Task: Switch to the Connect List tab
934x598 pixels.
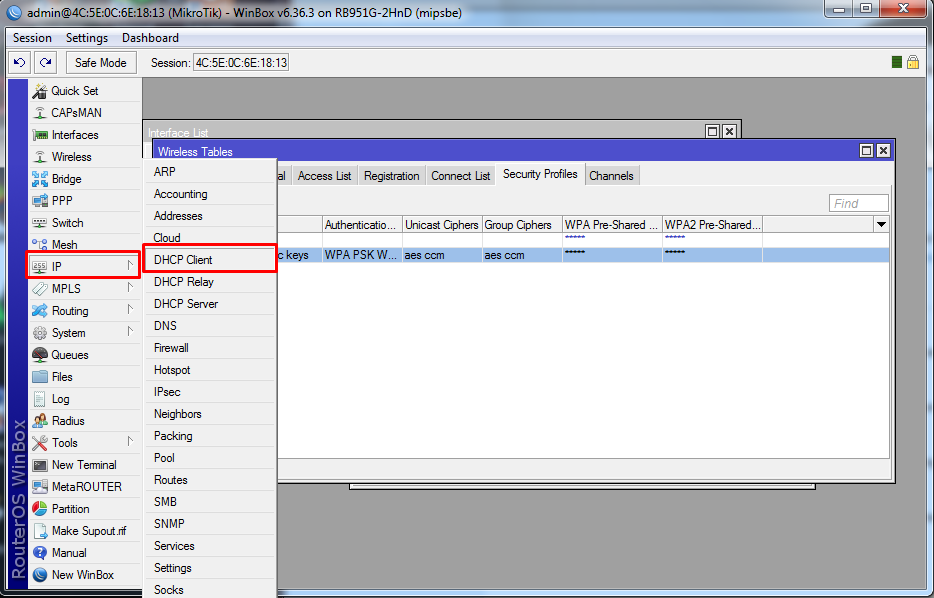Action: coord(460,176)
